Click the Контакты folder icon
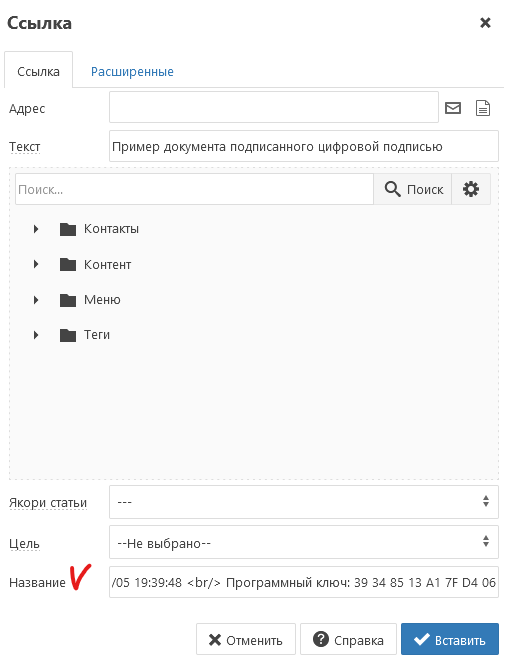The width and height of the screenshot is (506, 664). [68, 229]
